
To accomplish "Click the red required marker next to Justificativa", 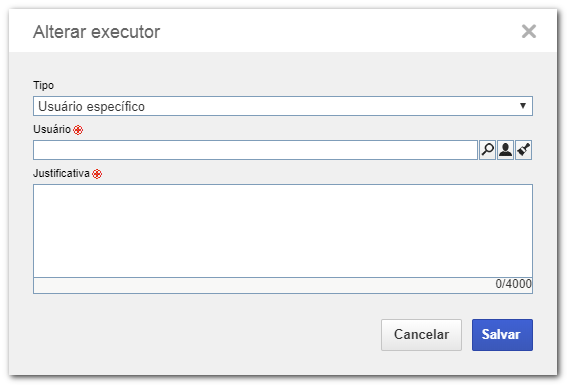I will click(x=97, y=174).
